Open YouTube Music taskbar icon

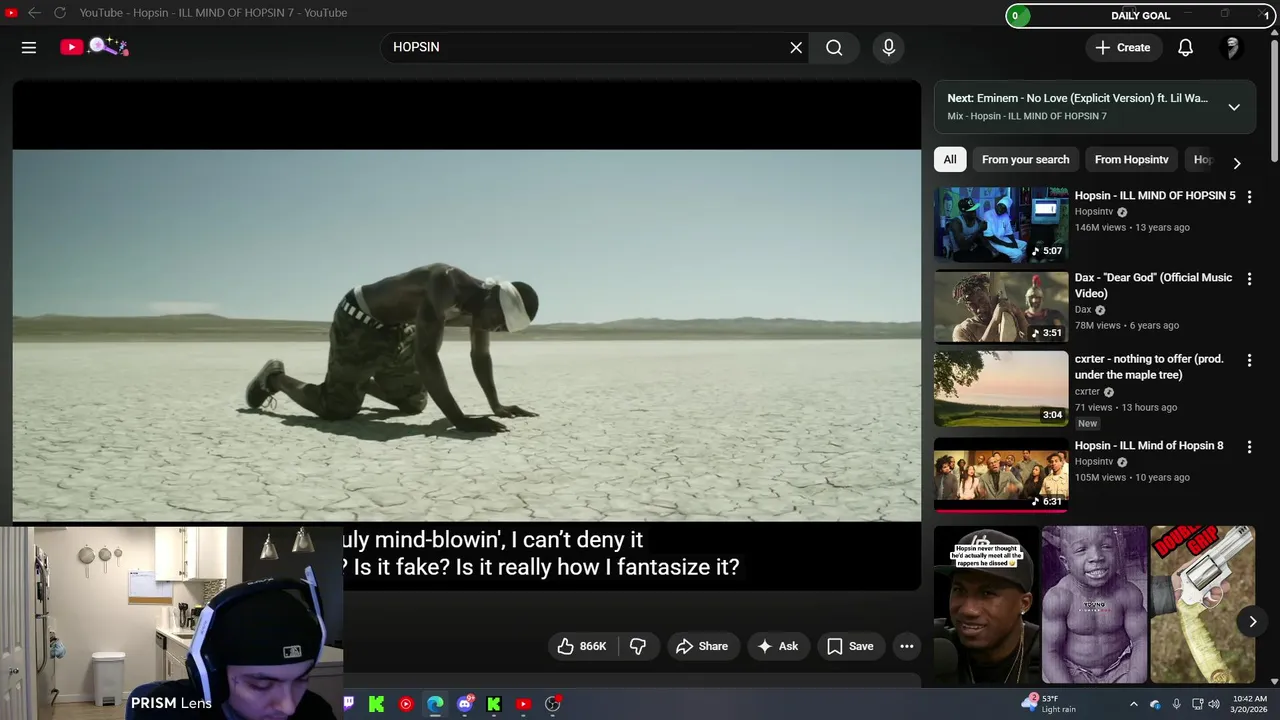pos(406,704)
